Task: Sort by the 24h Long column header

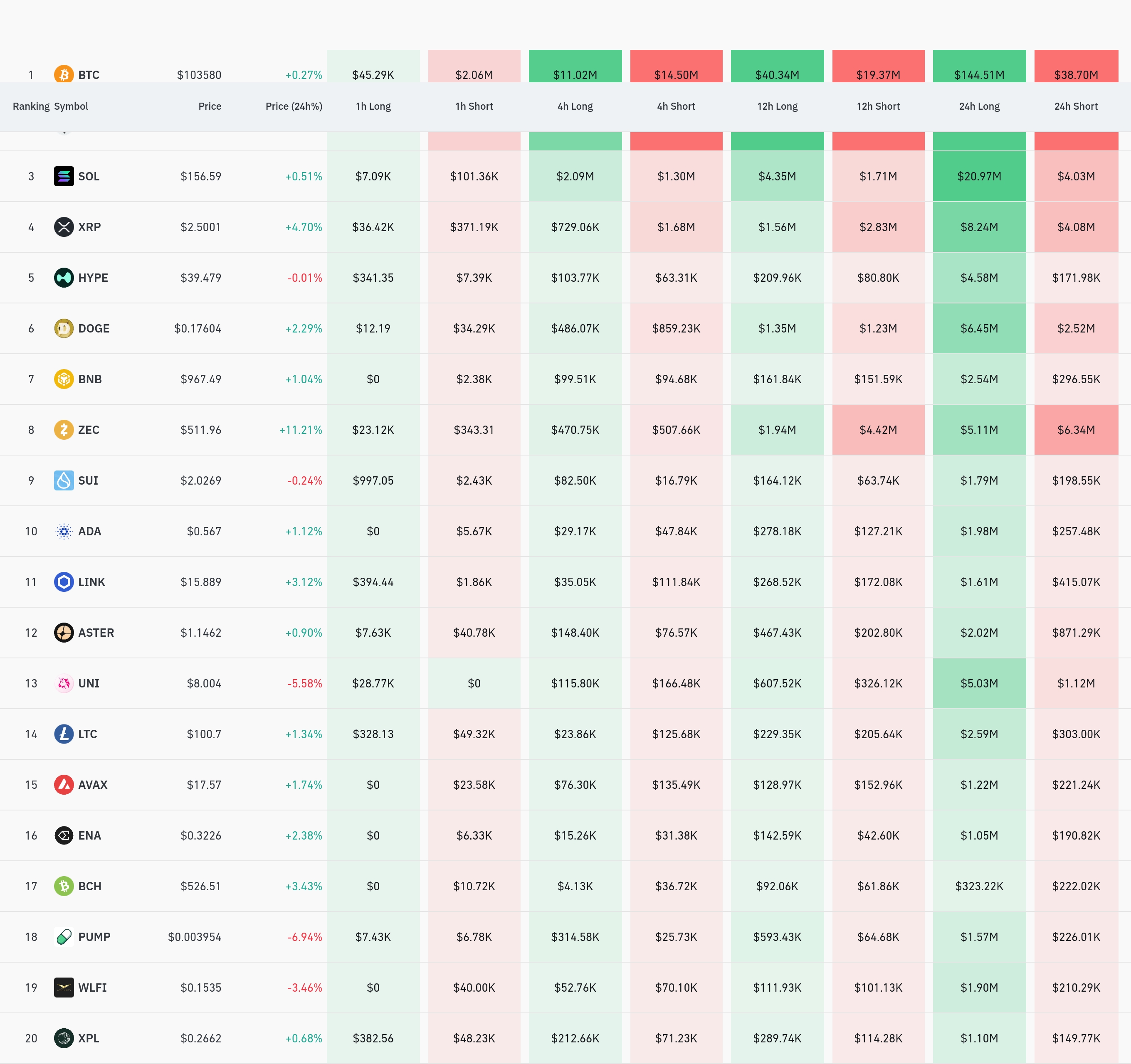Action: click(x=978, y=106)
